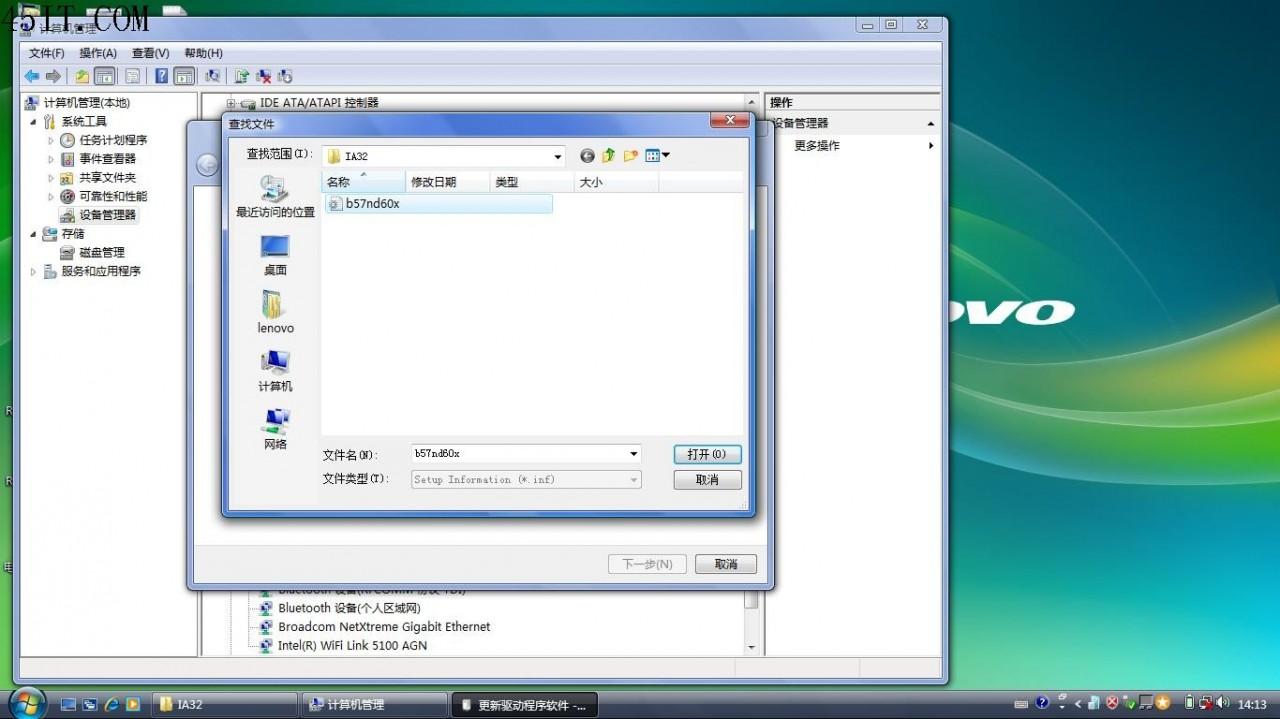The image size is (1280, 719).
Task: Click the up one level folder icon
Action: point(608,156)
